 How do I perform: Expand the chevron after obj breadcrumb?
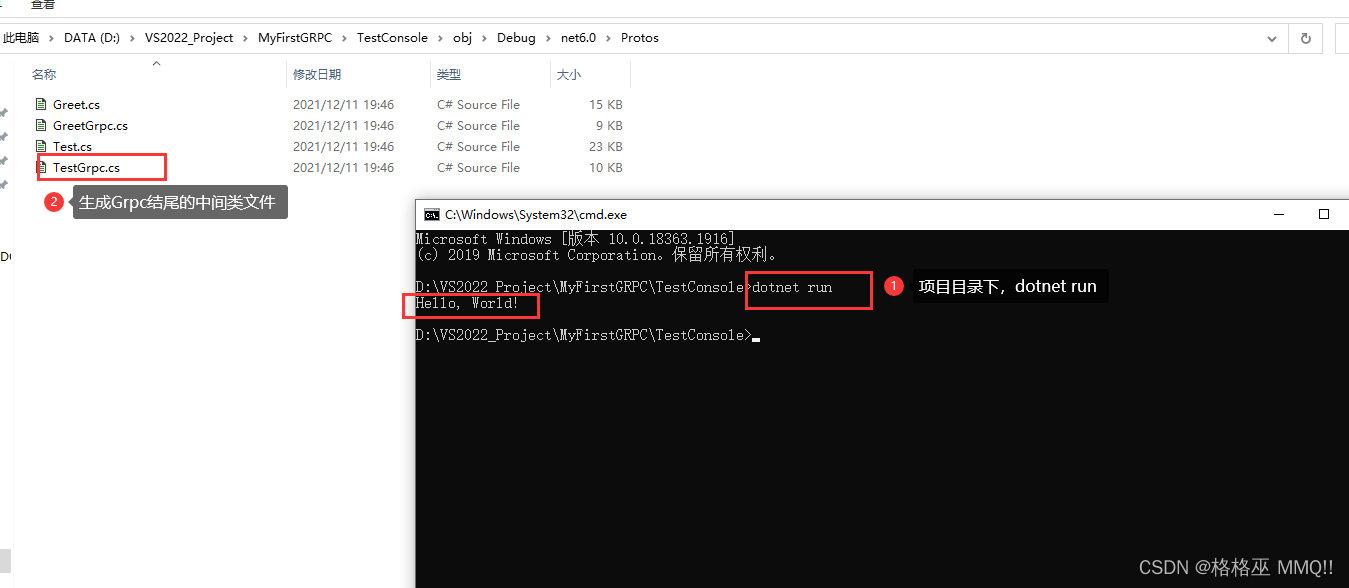pos(485,38)
